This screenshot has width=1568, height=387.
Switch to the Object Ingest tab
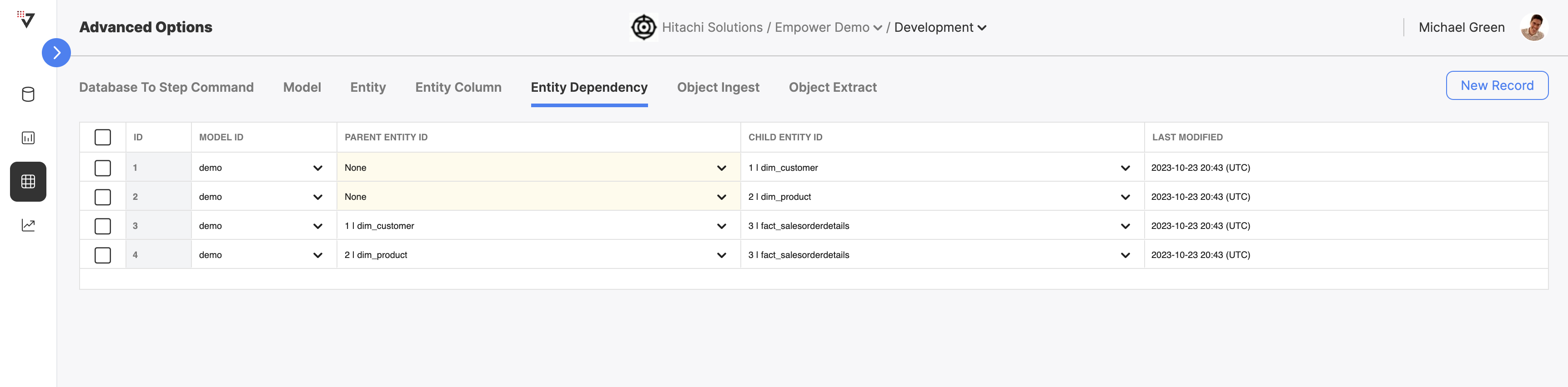[718, 88]
